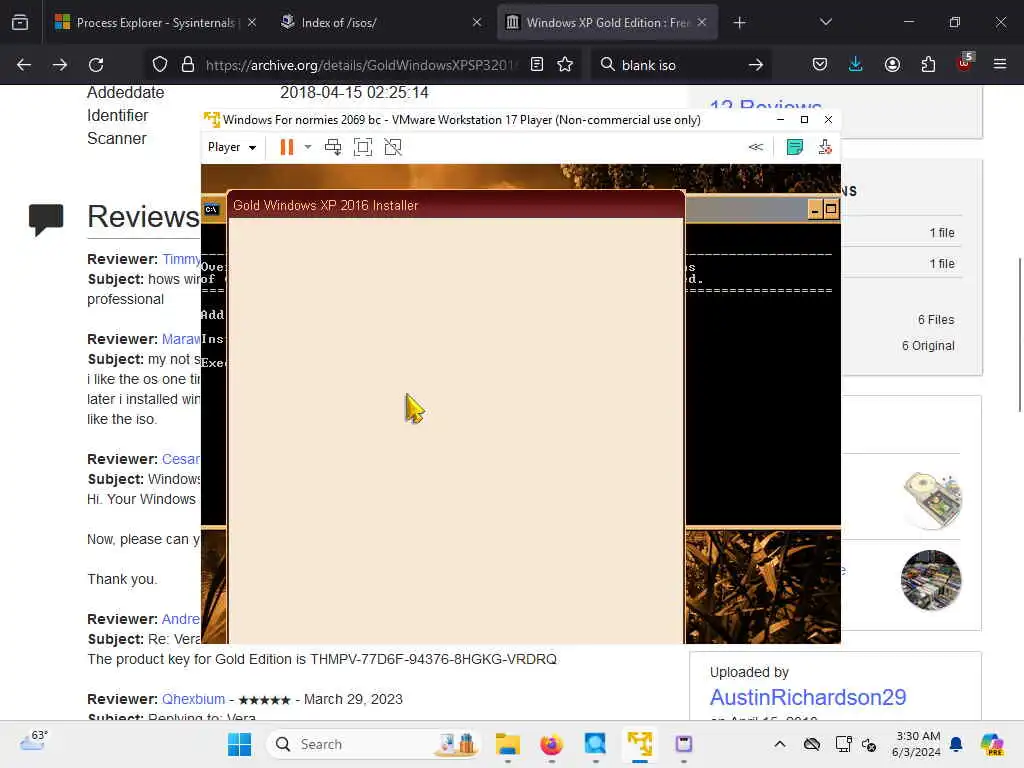Click the archive.org URL address field

[x=362, y=65]
